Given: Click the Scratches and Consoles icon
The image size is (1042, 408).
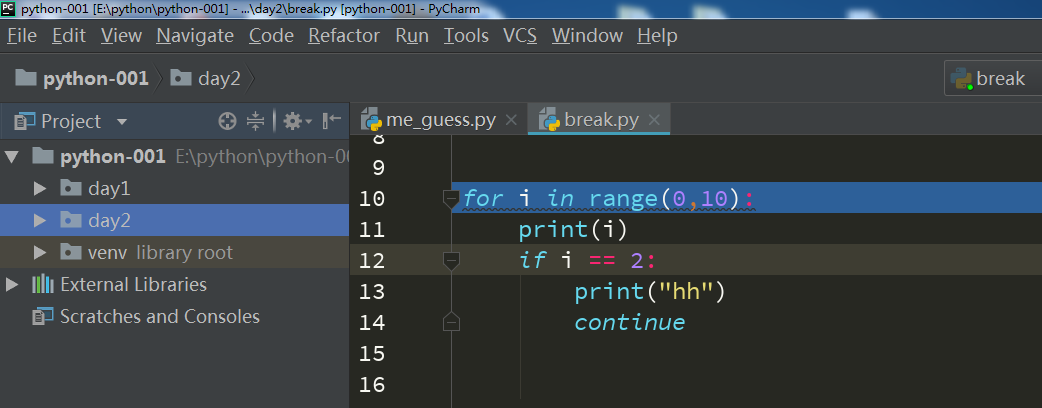Looking at the screenshot, I should 42,317.
